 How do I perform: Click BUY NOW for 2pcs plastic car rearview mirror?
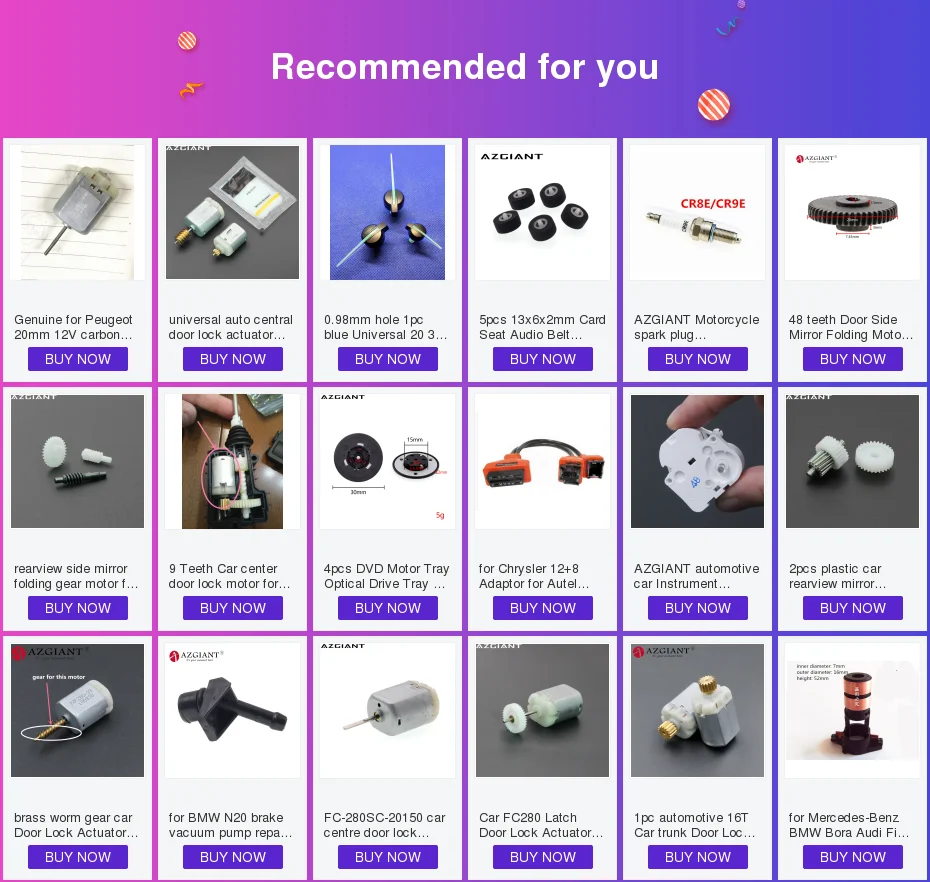(x=852, y=609)
